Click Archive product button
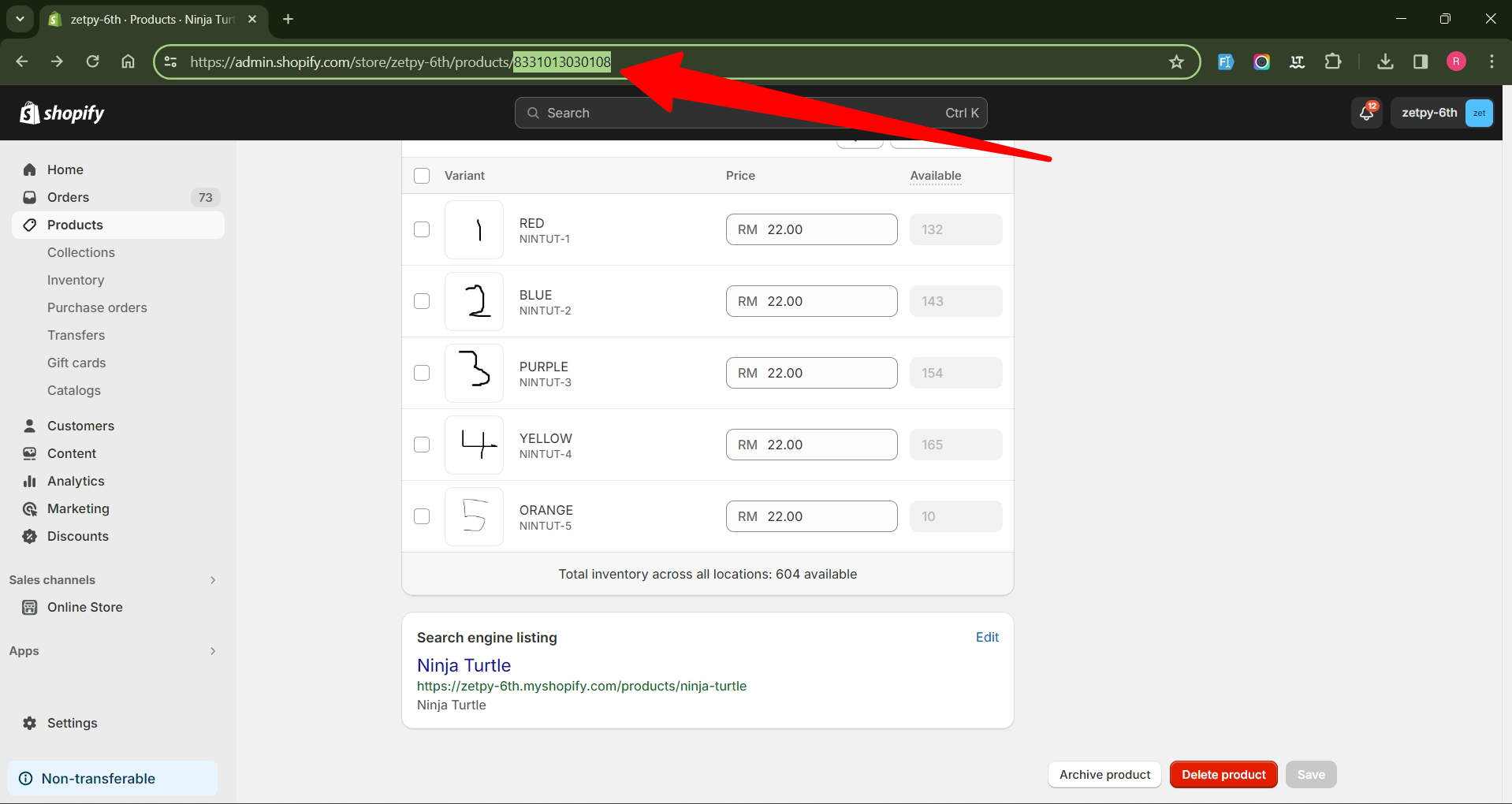The height and width of the screenshot is (804, 1512). click(1104, 775)
